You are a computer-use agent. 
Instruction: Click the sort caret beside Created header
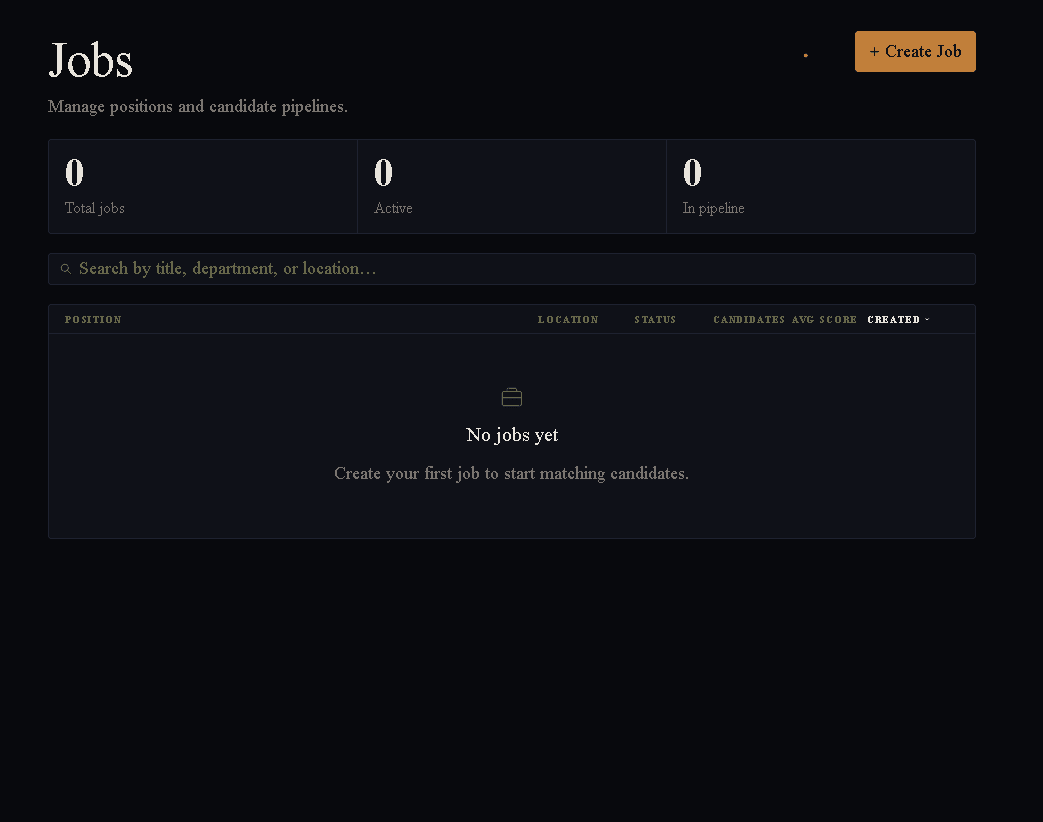pos(927,320)
